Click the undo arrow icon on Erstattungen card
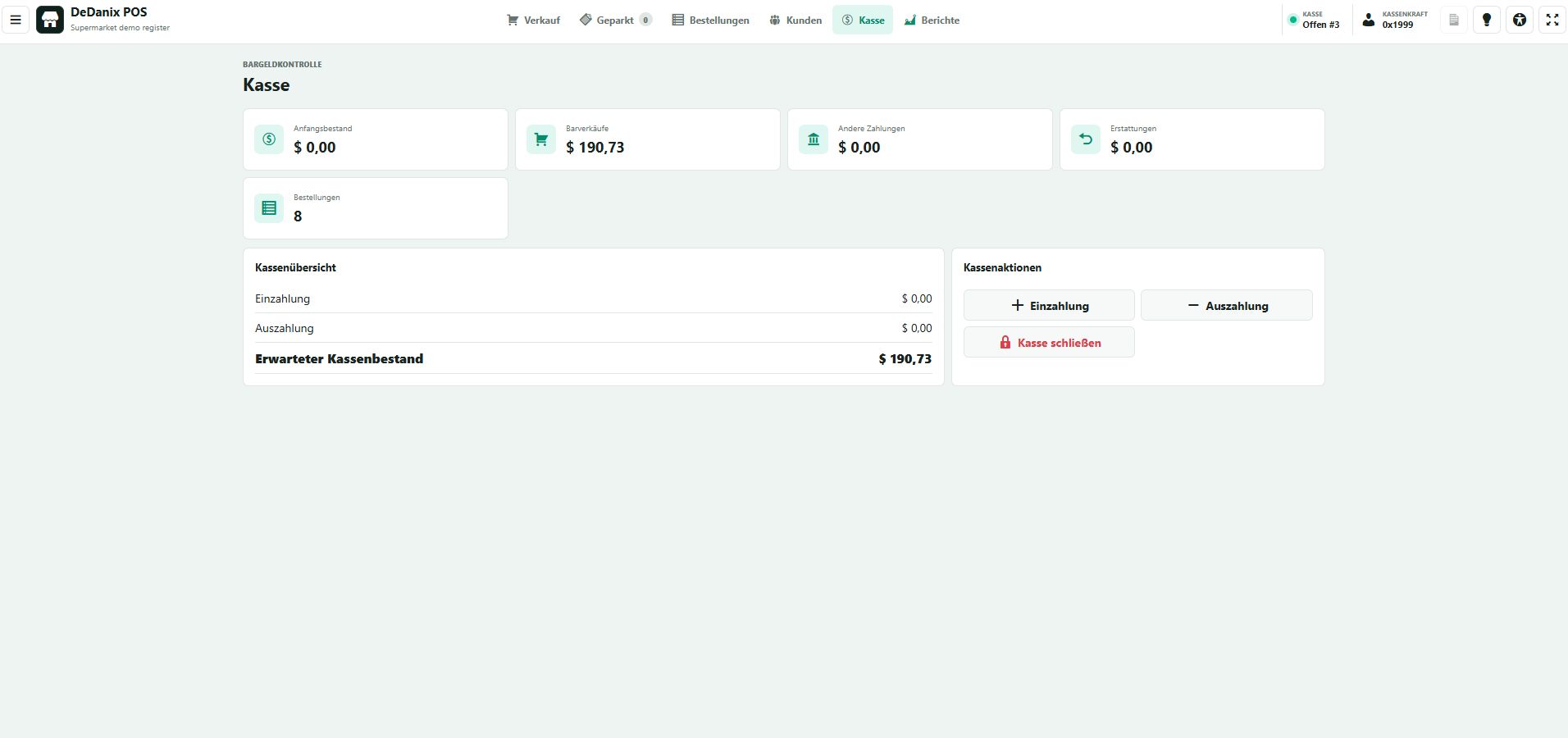Viewport: 1568px width, 738px height. tap(1086, 139)
